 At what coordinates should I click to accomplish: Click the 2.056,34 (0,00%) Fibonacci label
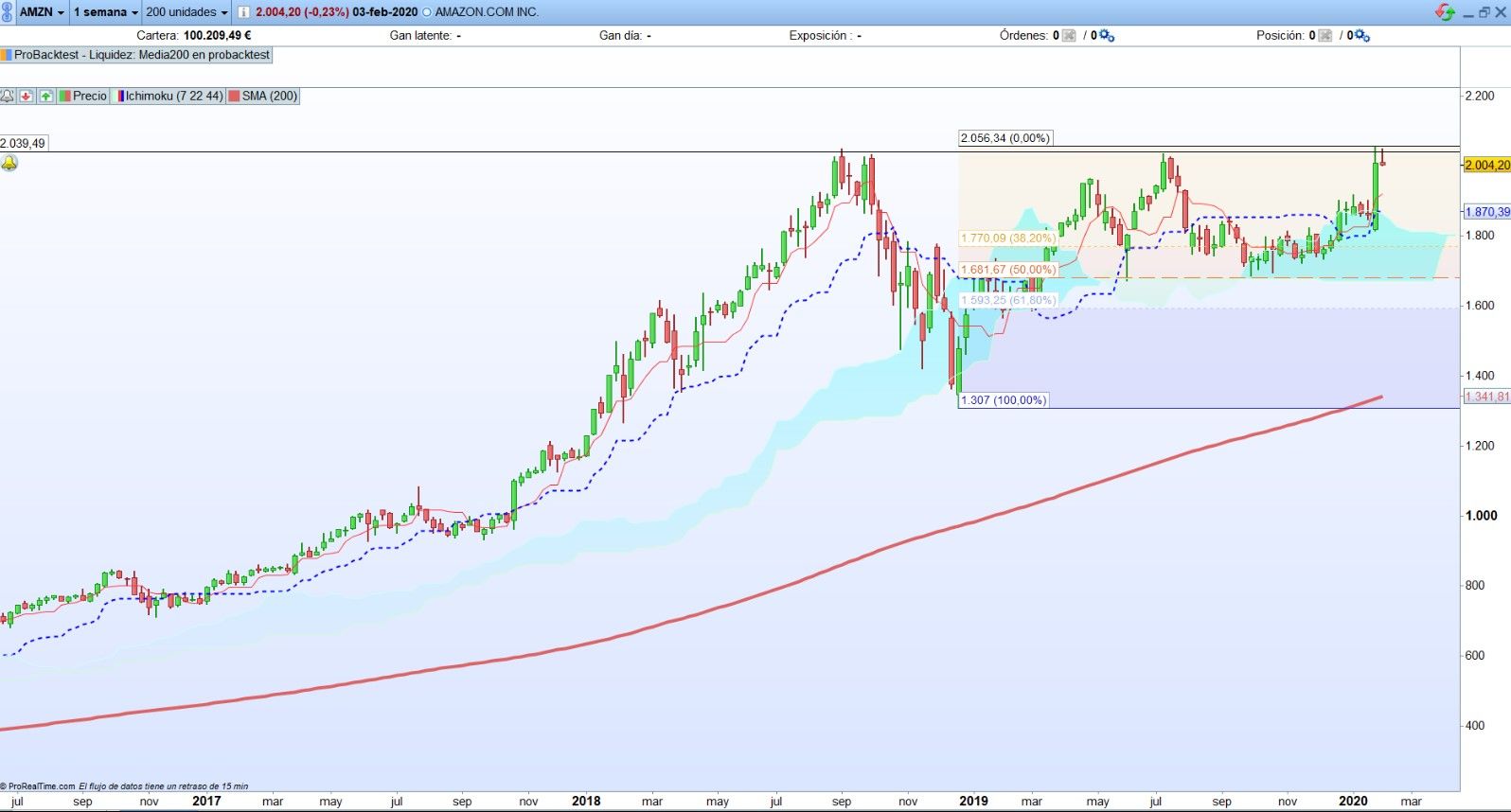tap(1004, 138)
